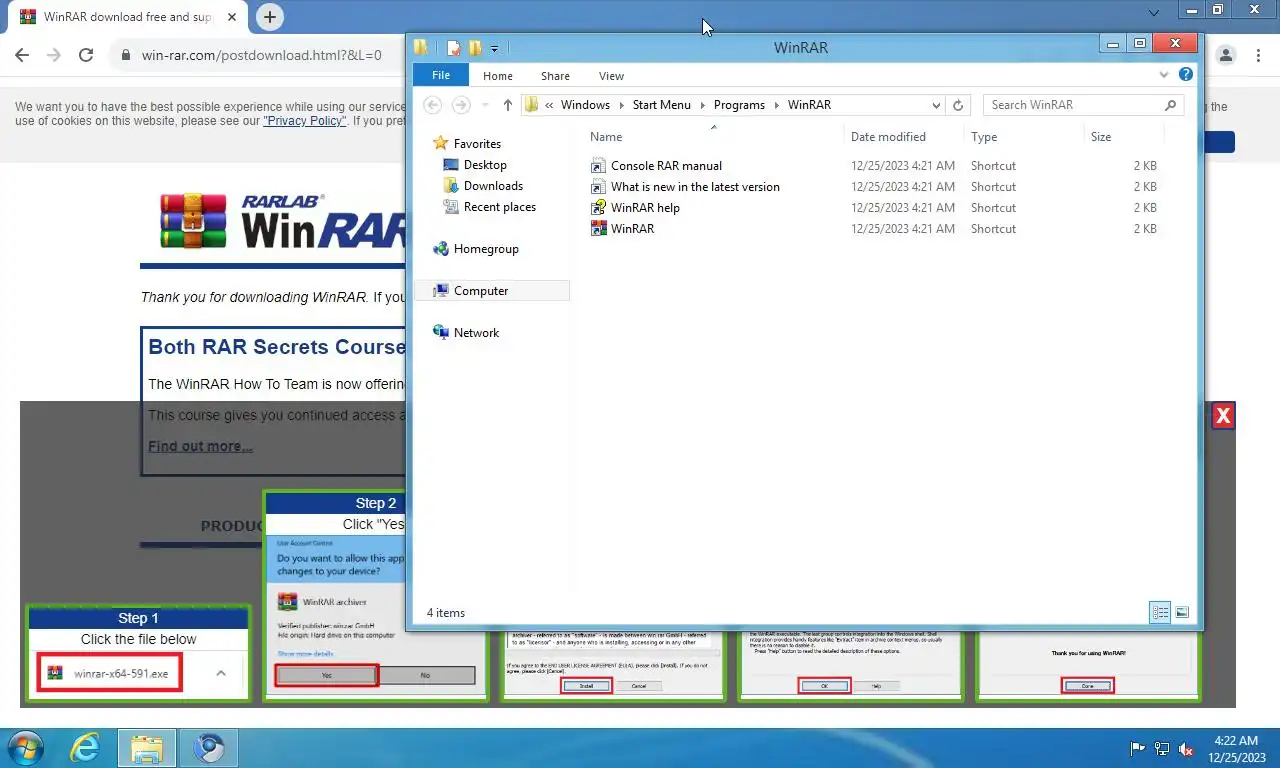Open Downloads in the Favorites list

[493, 186]
